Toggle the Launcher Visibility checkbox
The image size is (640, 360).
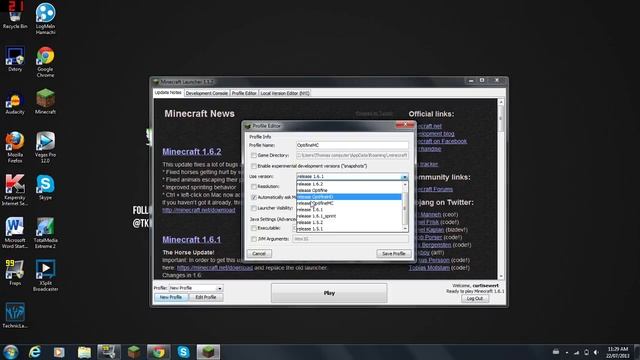coord(253,208)
